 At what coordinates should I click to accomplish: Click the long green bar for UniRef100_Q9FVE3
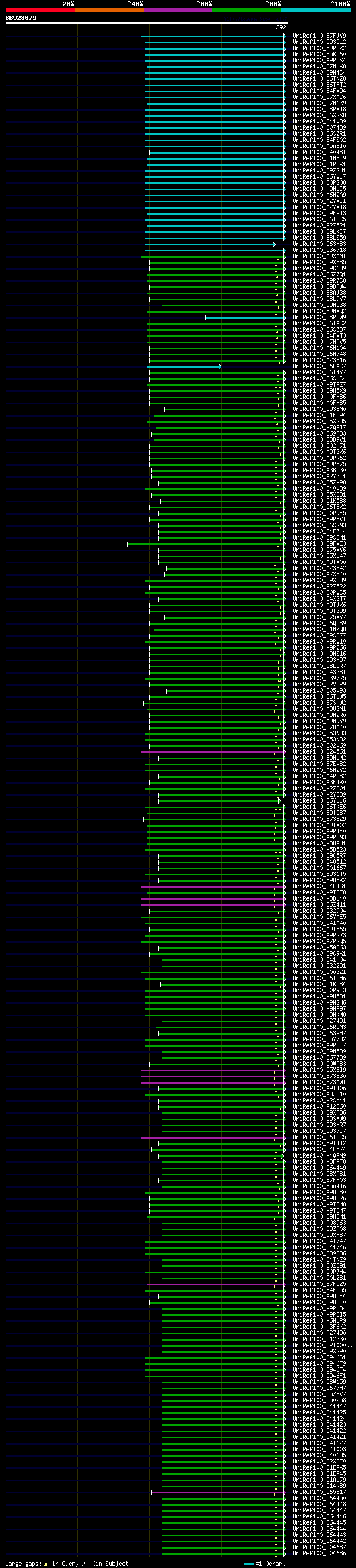pyautogui.click(x=206, y=544)
